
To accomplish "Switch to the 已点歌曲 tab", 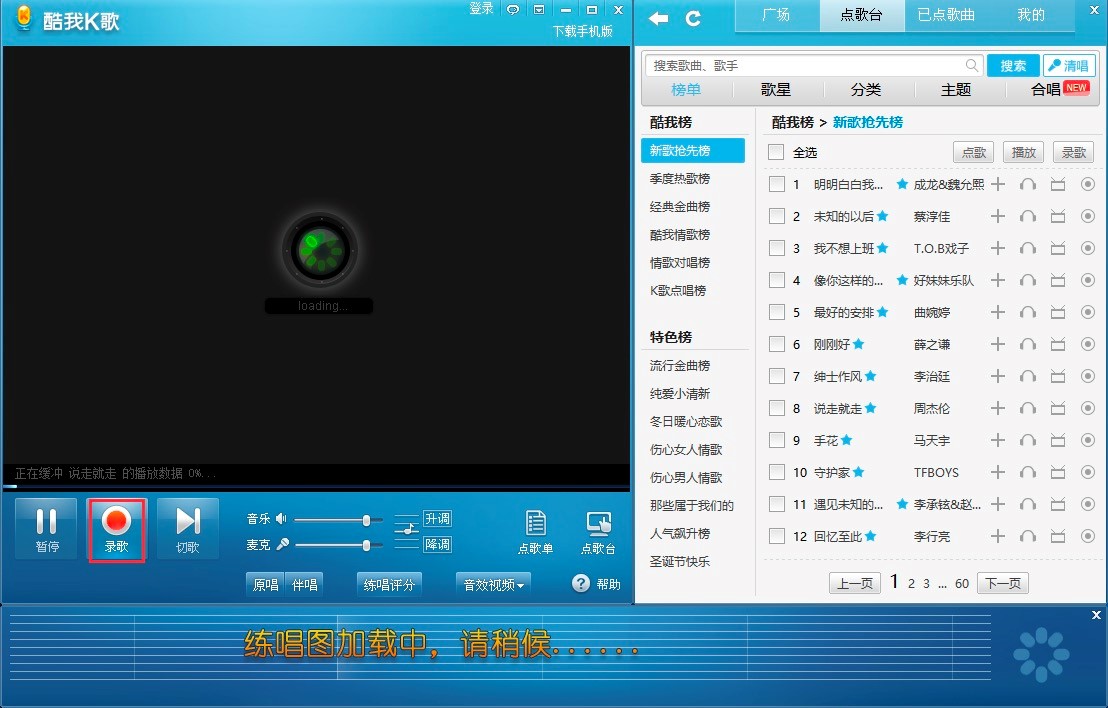I will pyautogui.click(x=946, y=15).
